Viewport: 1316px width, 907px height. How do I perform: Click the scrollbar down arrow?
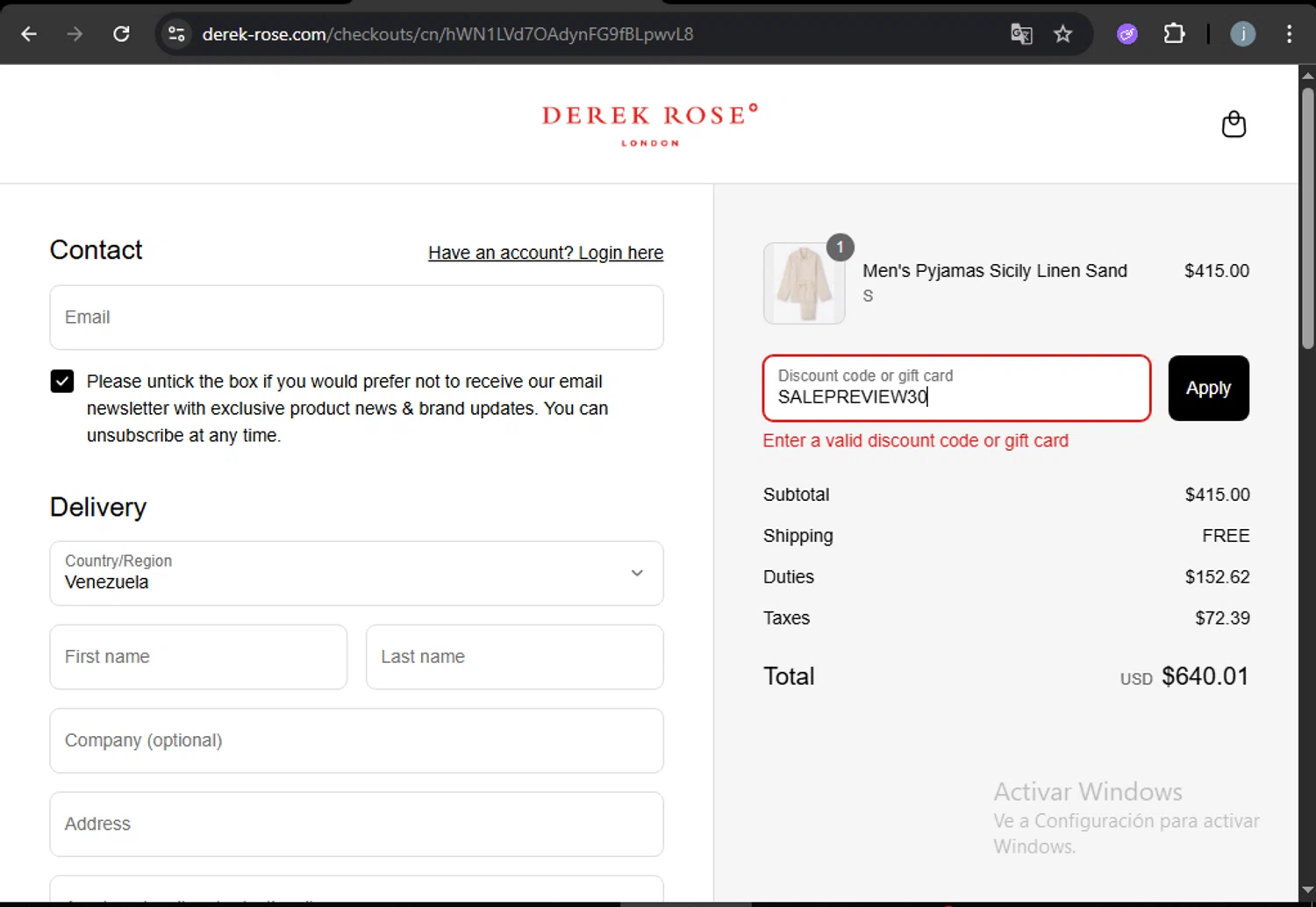(x=1307, y=891)
